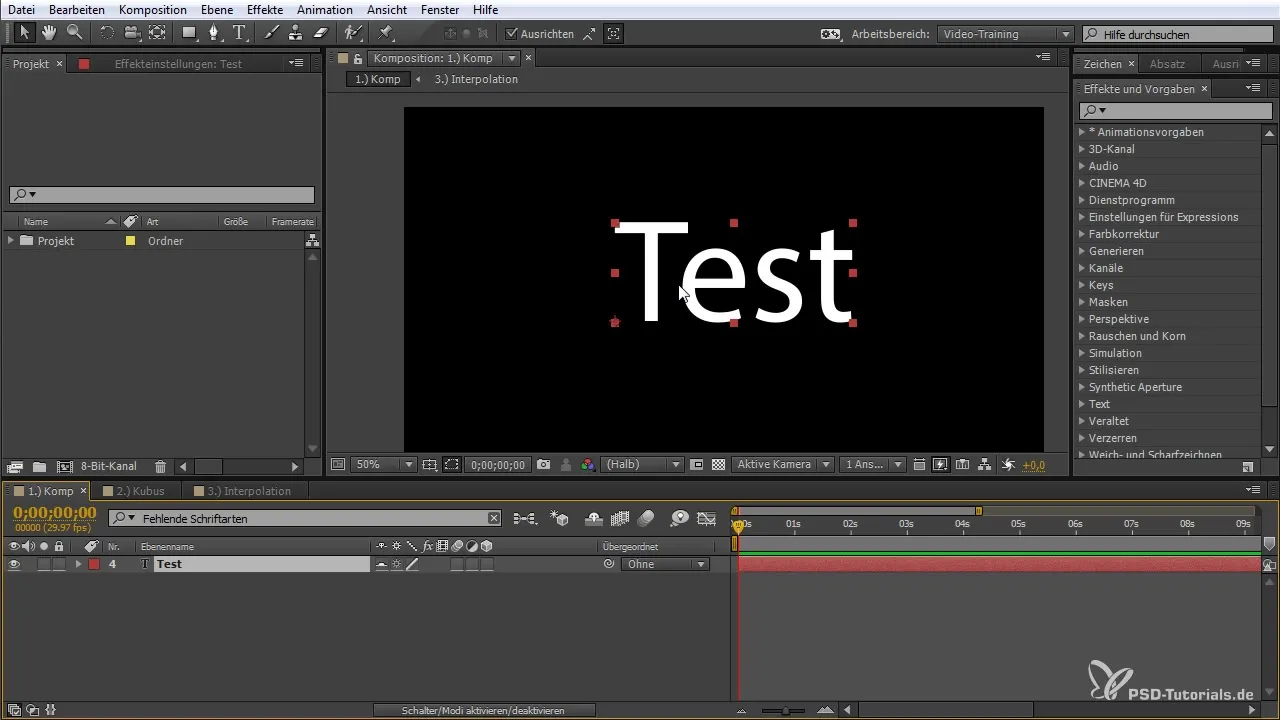Expand the Farbkorrektur effects category
Screen dimensions: 1280x720
tap(1082, 234)
